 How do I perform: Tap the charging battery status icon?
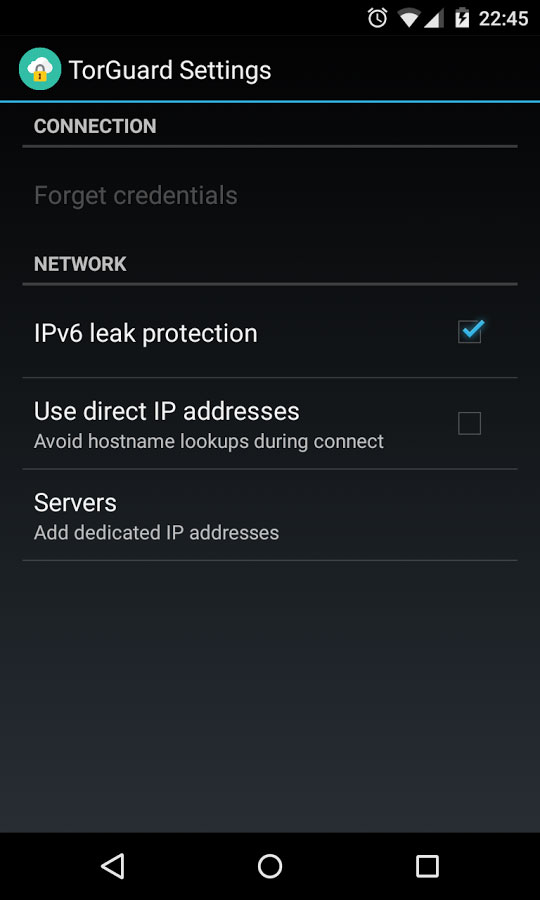(x=461, y=18)
